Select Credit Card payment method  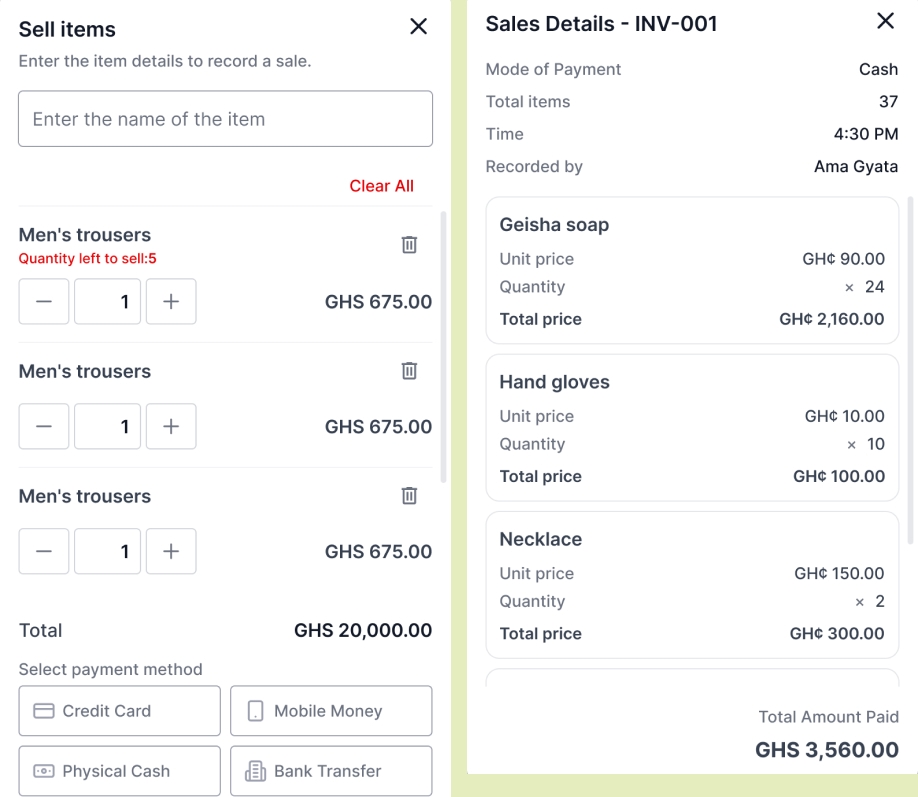[120, 711]
